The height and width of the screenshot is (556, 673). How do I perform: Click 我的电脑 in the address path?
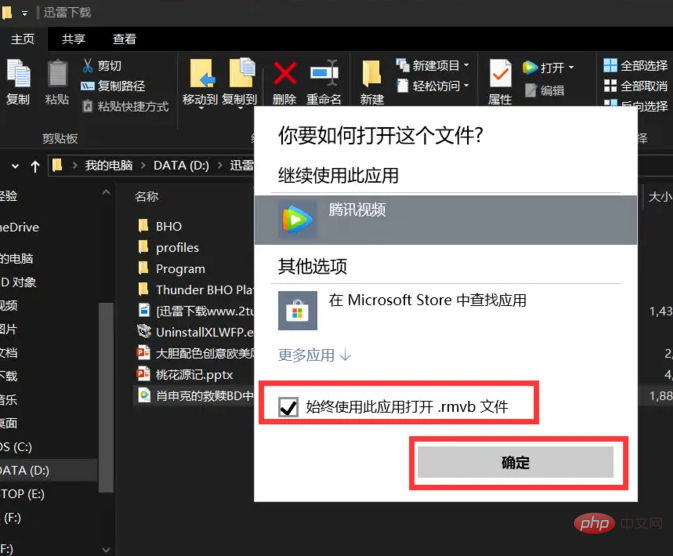point(109,166)
